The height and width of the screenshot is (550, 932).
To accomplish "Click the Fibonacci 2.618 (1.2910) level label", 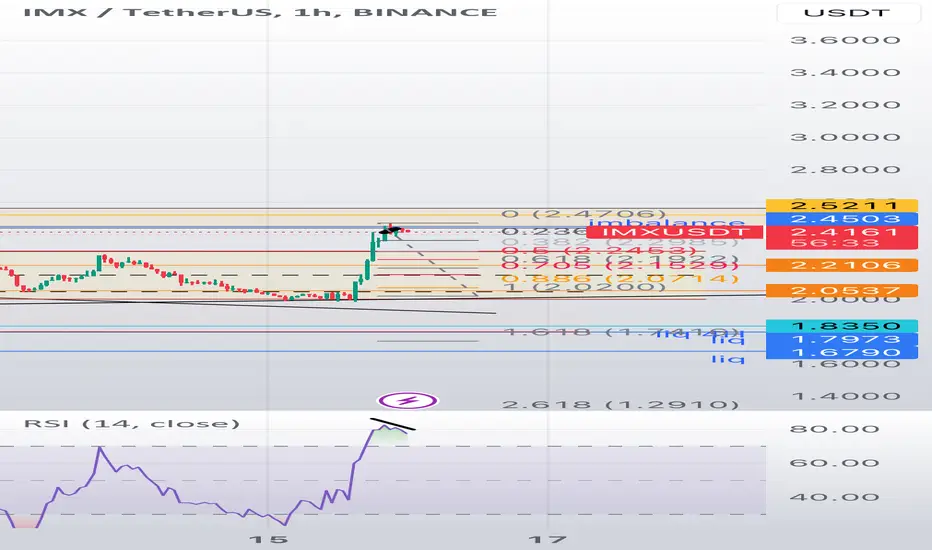I will 620,405.
